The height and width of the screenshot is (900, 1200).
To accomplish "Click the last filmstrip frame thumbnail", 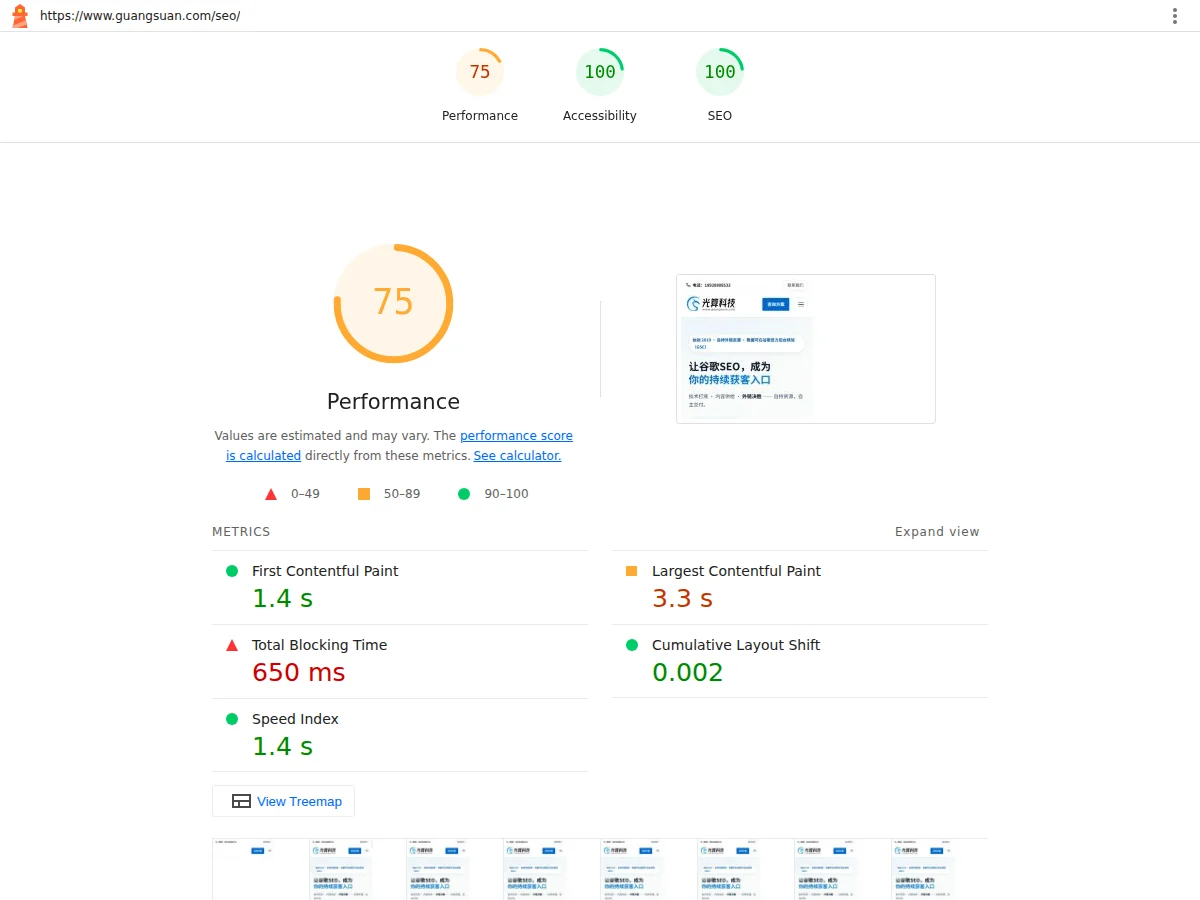I will point(925,869).
